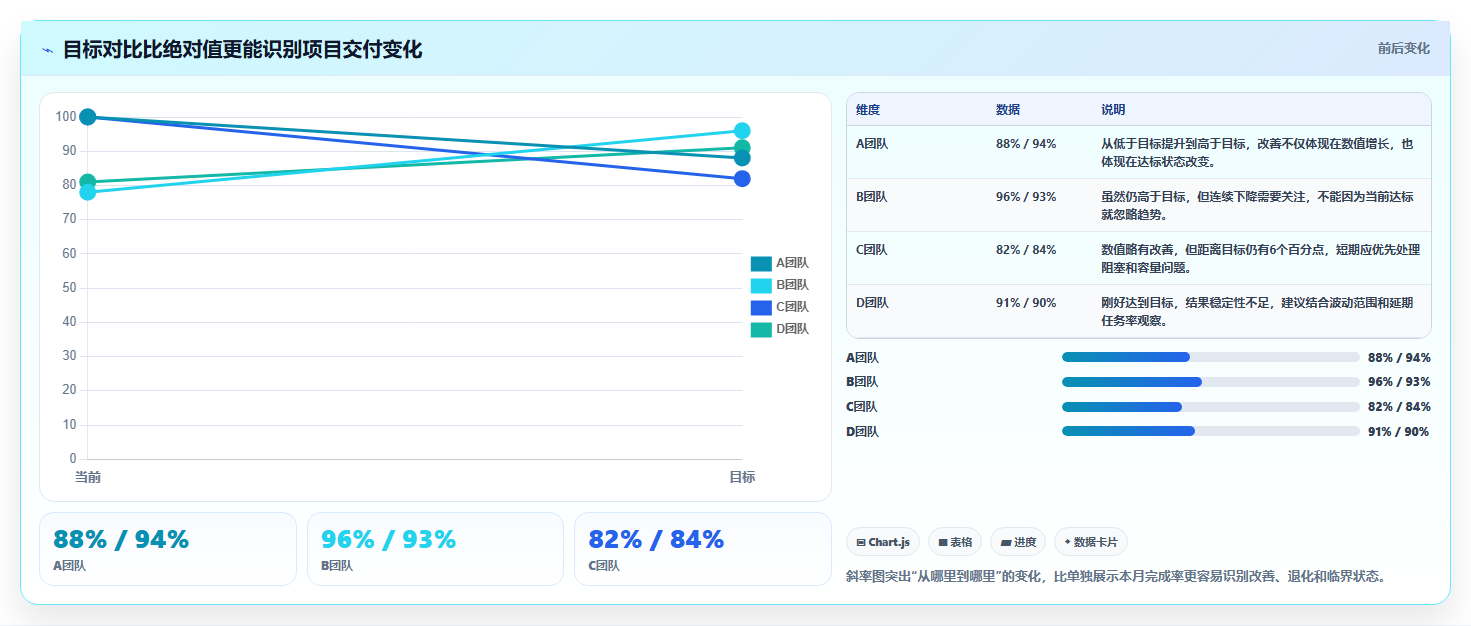Click the table icon inside the 表格 chip

(x=942, y=542)
